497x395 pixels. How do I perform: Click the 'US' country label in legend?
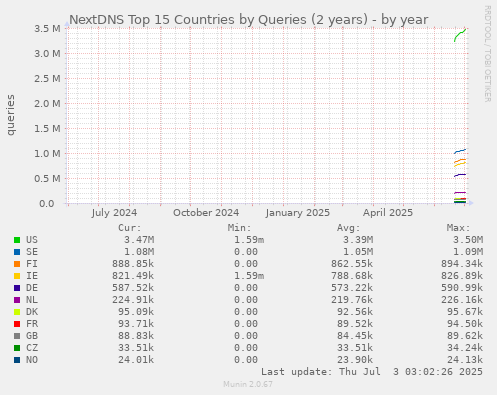[32, 240]
